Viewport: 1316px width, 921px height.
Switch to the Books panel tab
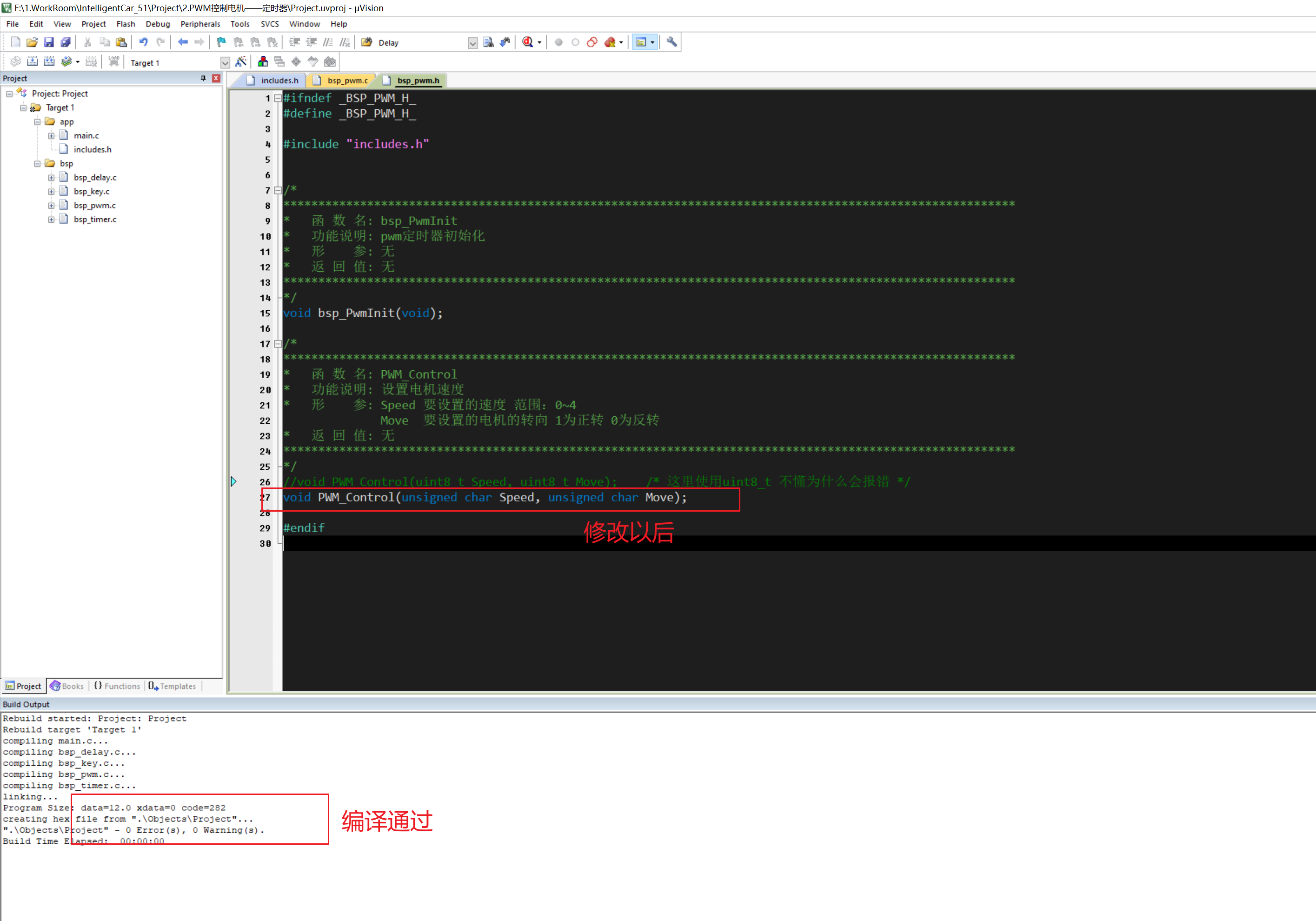(67, 686)
